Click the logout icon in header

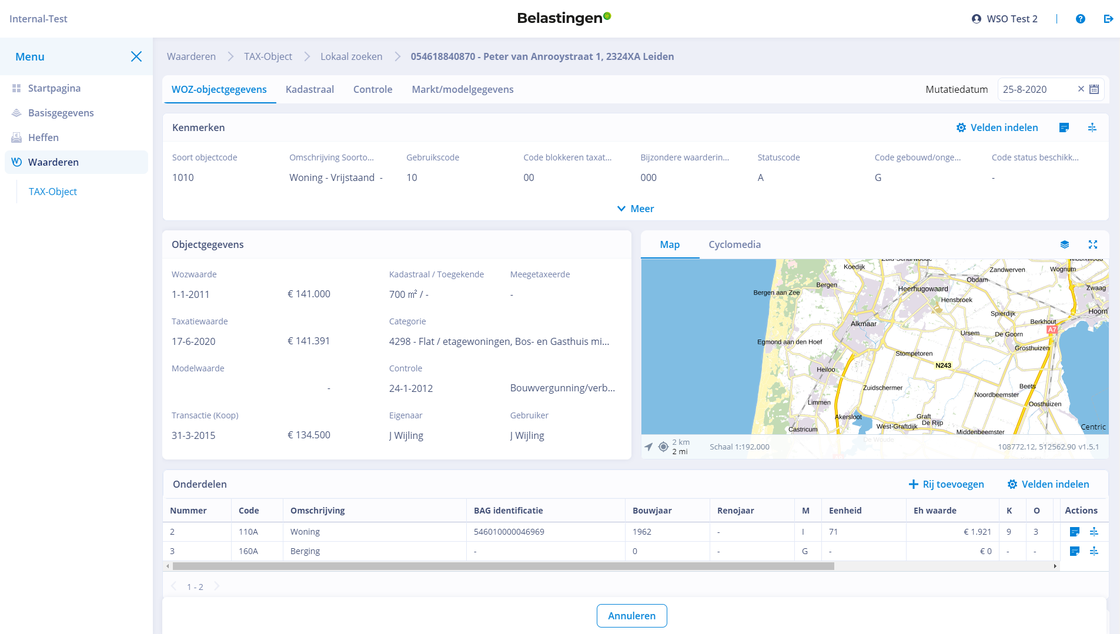tap(1108, 19)
